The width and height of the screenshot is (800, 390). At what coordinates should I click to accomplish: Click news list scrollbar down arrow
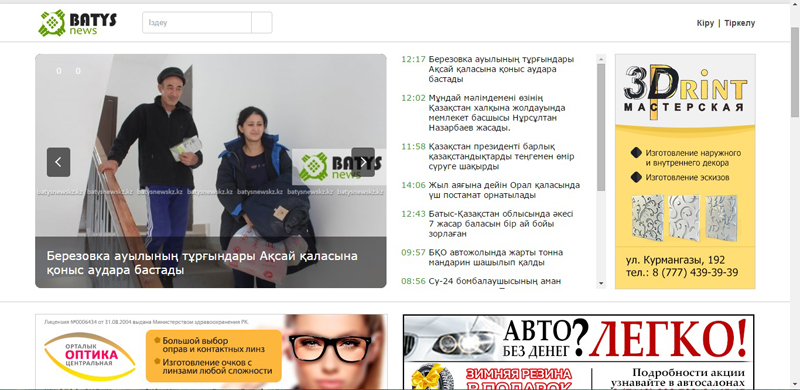tap(601, 283)
